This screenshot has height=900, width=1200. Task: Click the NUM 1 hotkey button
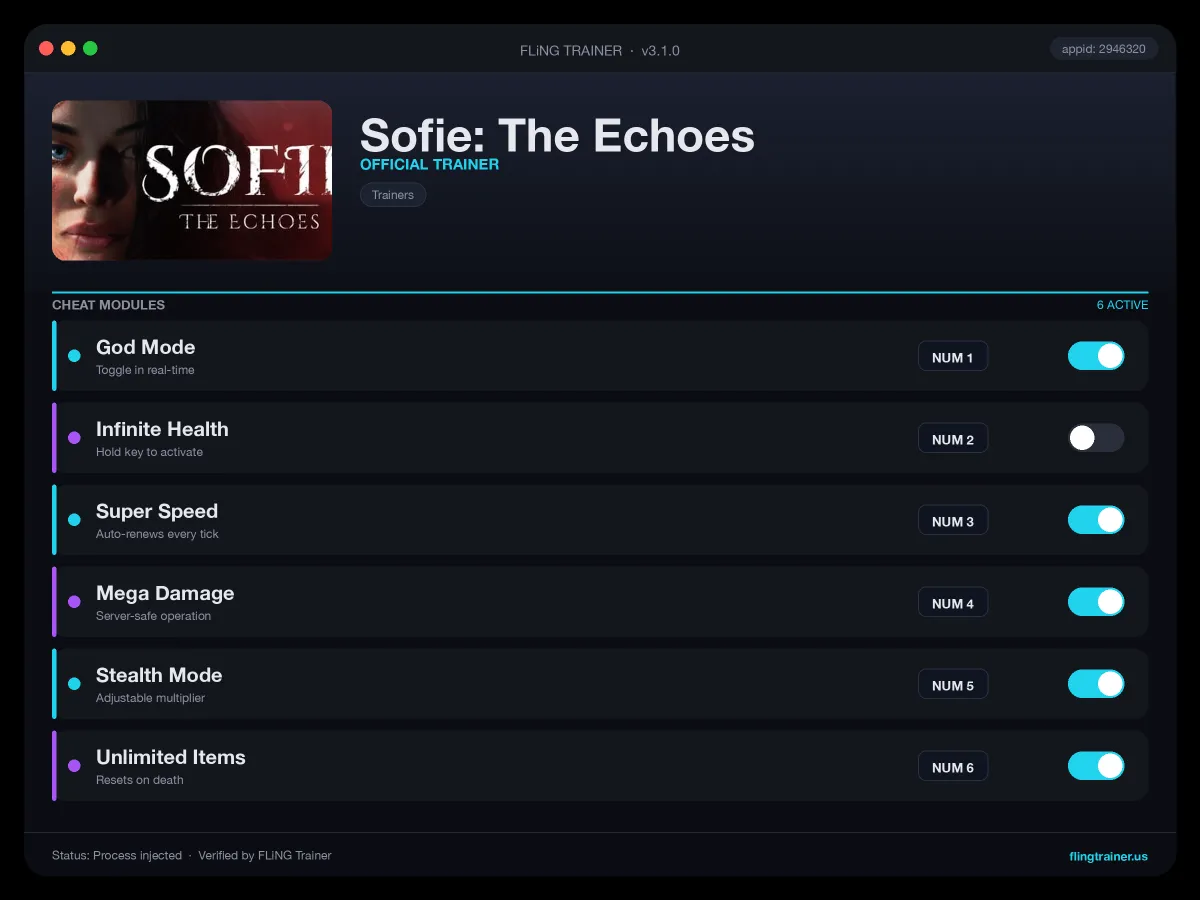coord(953,357)
